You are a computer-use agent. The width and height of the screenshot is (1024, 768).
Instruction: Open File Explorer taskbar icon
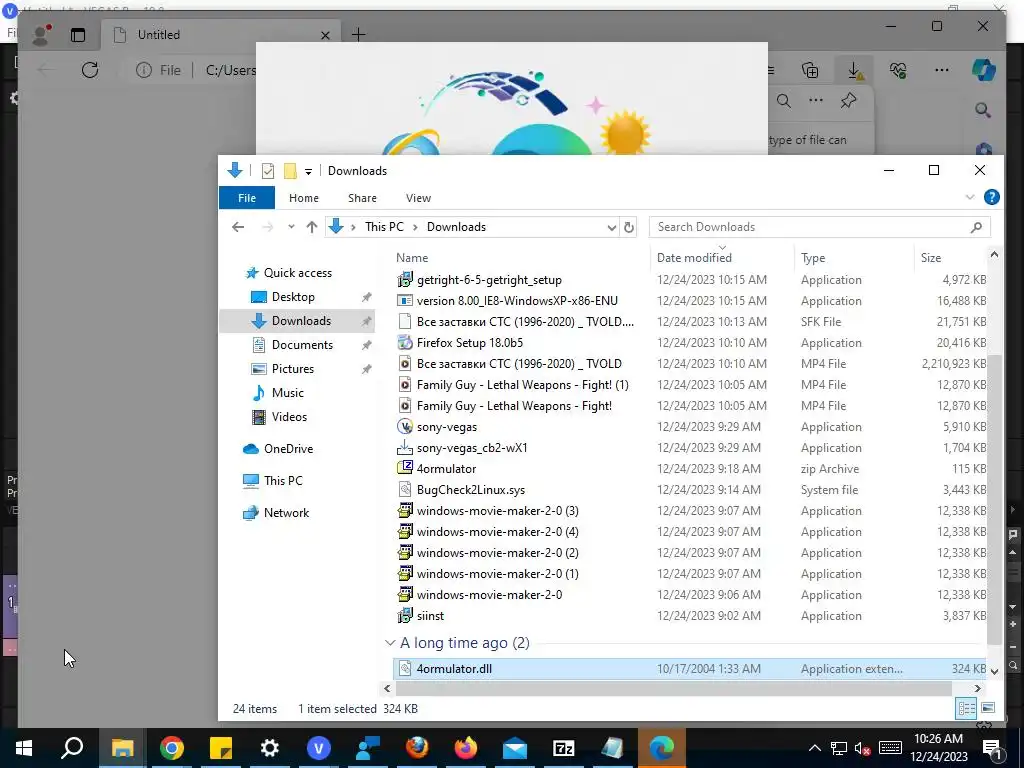tap(122, 748)
